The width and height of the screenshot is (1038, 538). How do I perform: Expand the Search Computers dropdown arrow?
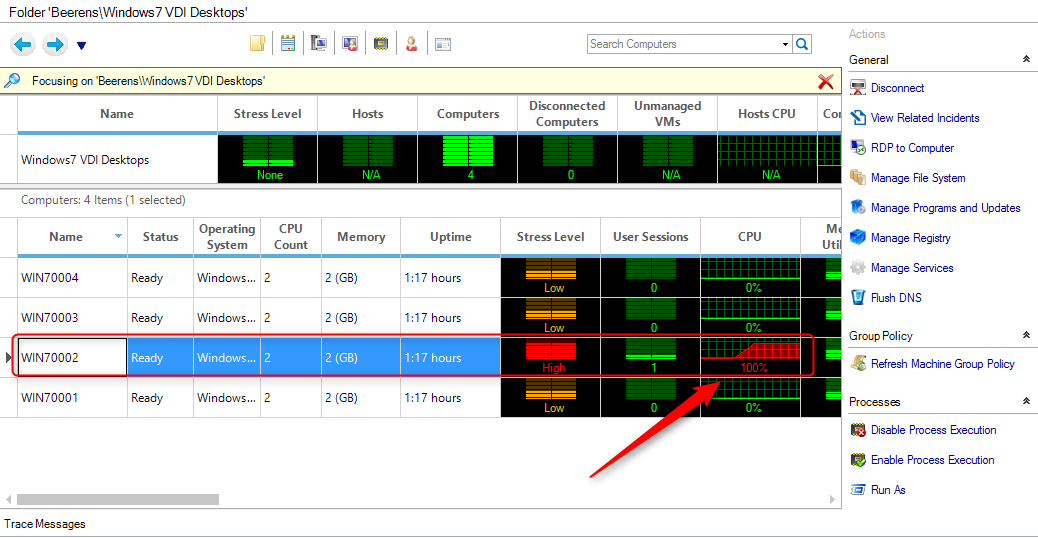pos(785,44)
